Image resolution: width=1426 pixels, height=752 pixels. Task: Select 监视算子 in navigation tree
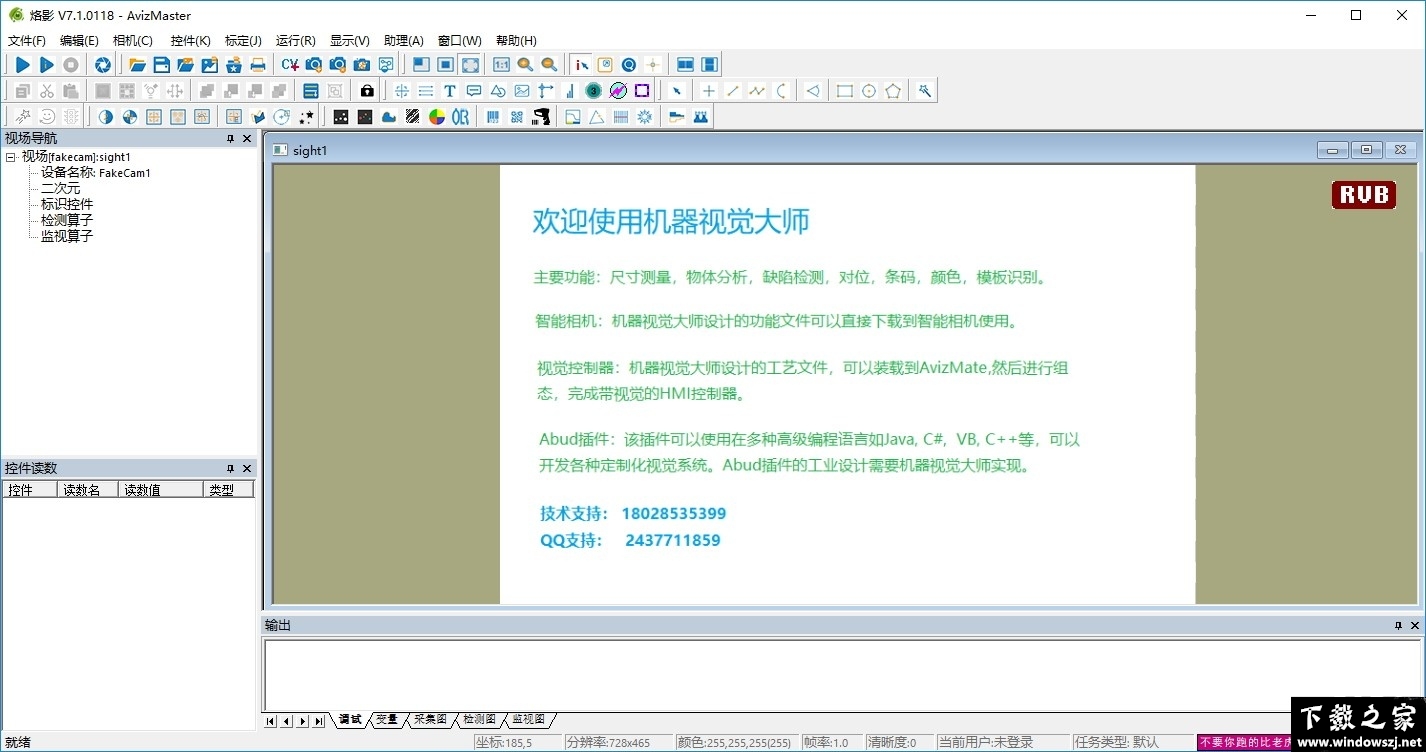click(67, 237)
